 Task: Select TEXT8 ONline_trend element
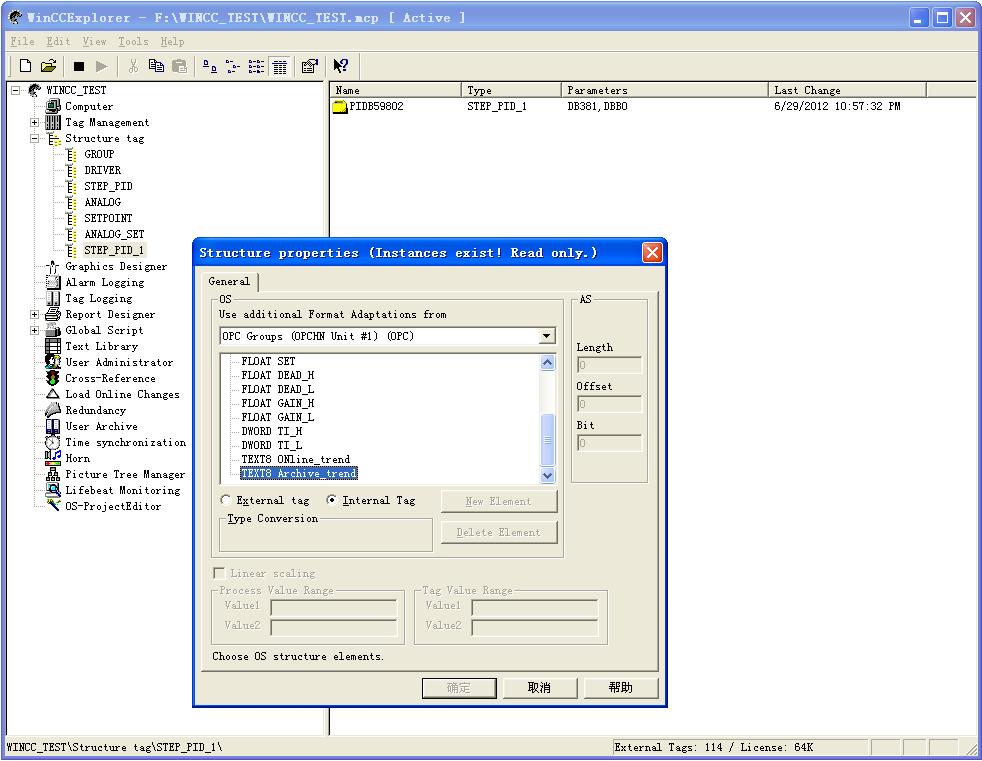[296, 460]
